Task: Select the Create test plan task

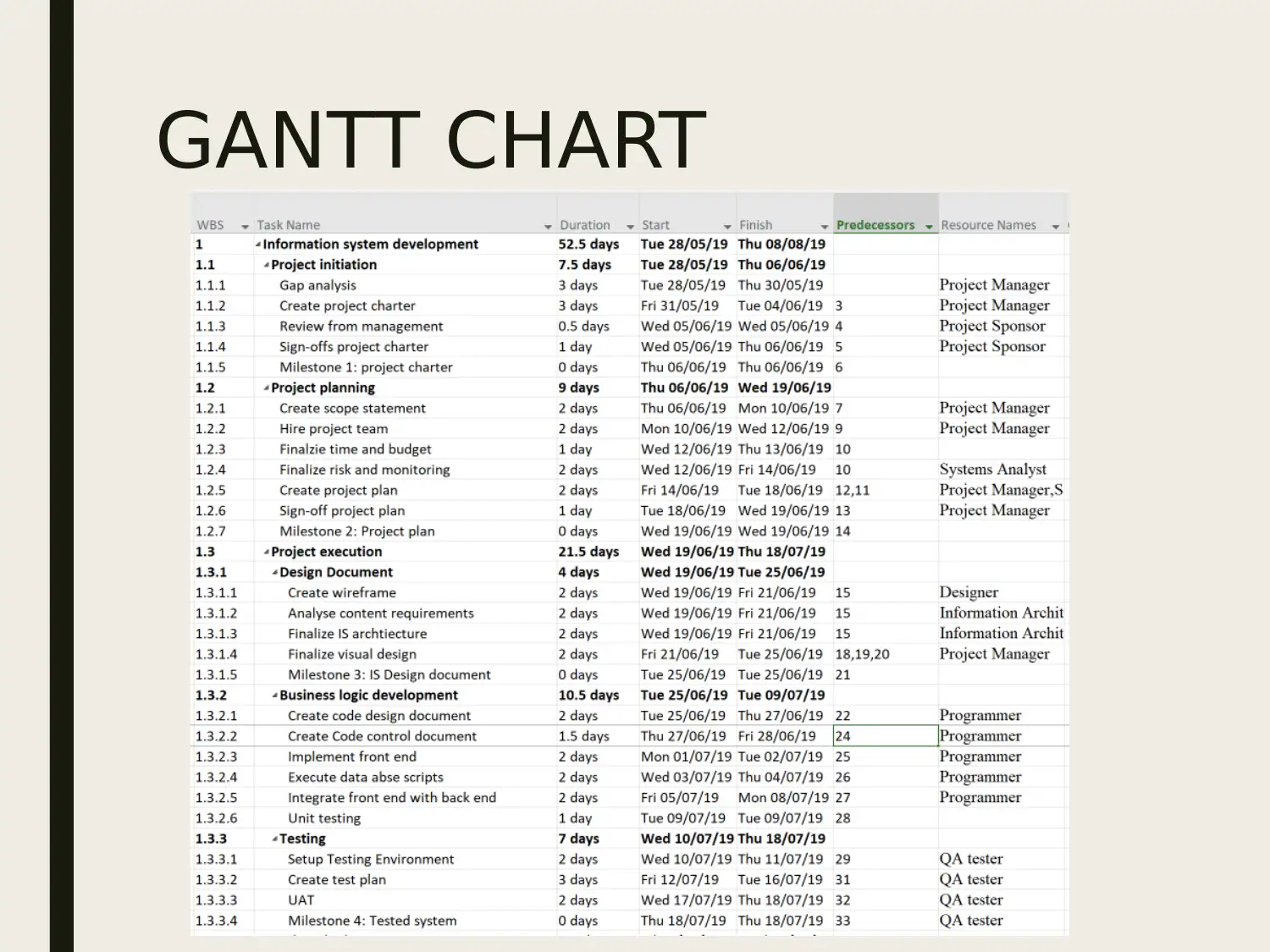Action: pyautogui.click(x=337, y=880)
